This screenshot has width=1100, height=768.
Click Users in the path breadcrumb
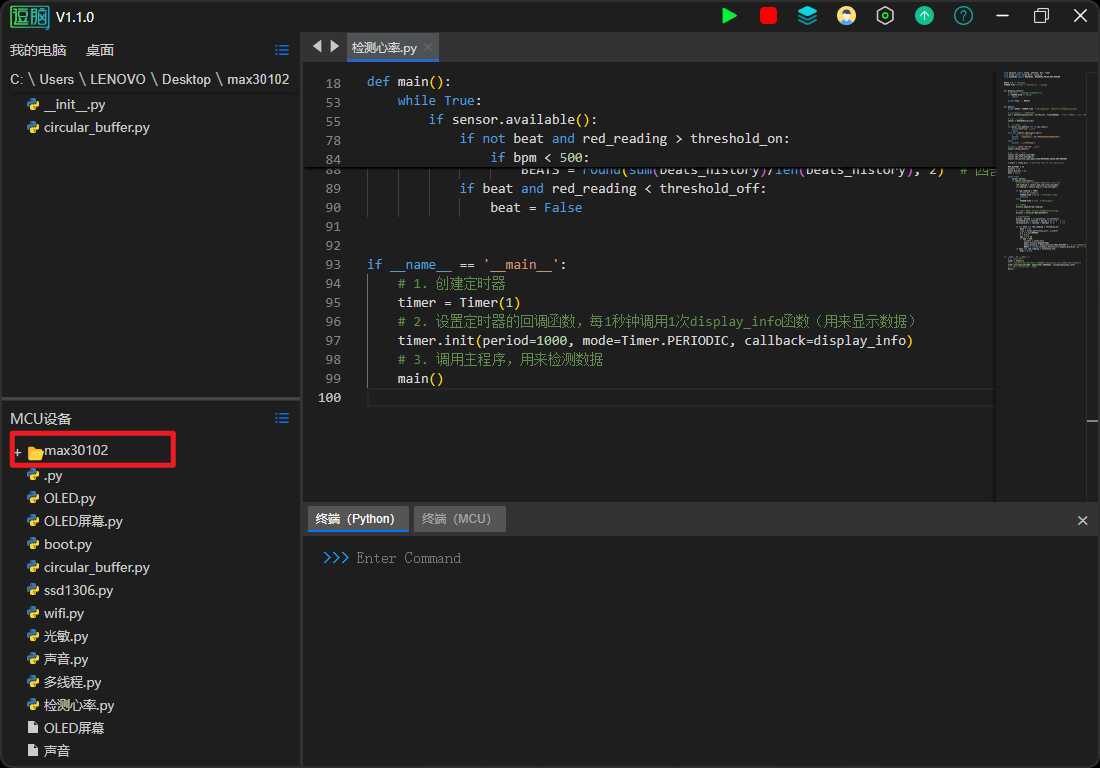tap(56, 79)
